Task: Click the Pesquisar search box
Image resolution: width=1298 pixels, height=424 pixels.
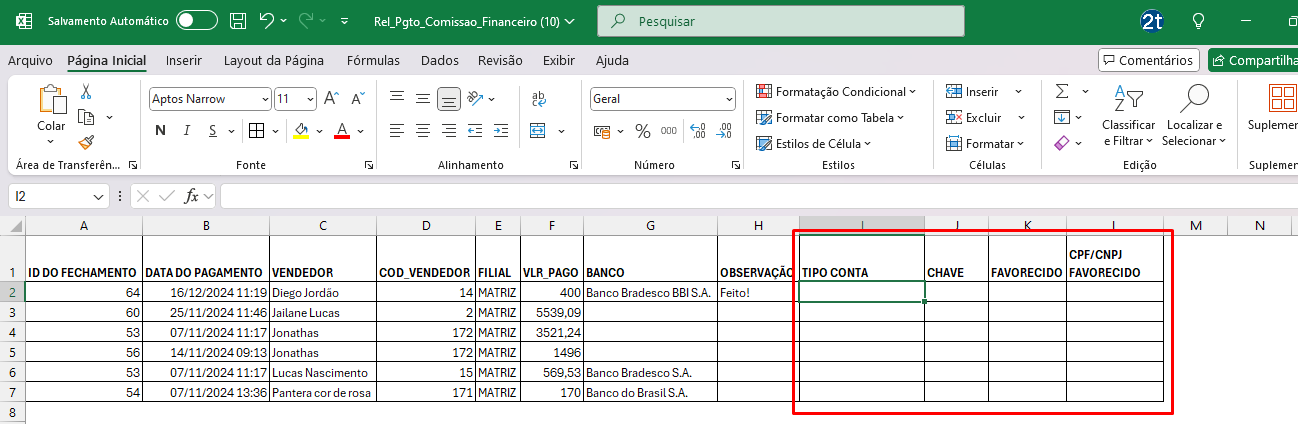Action: tap(780, 21)
